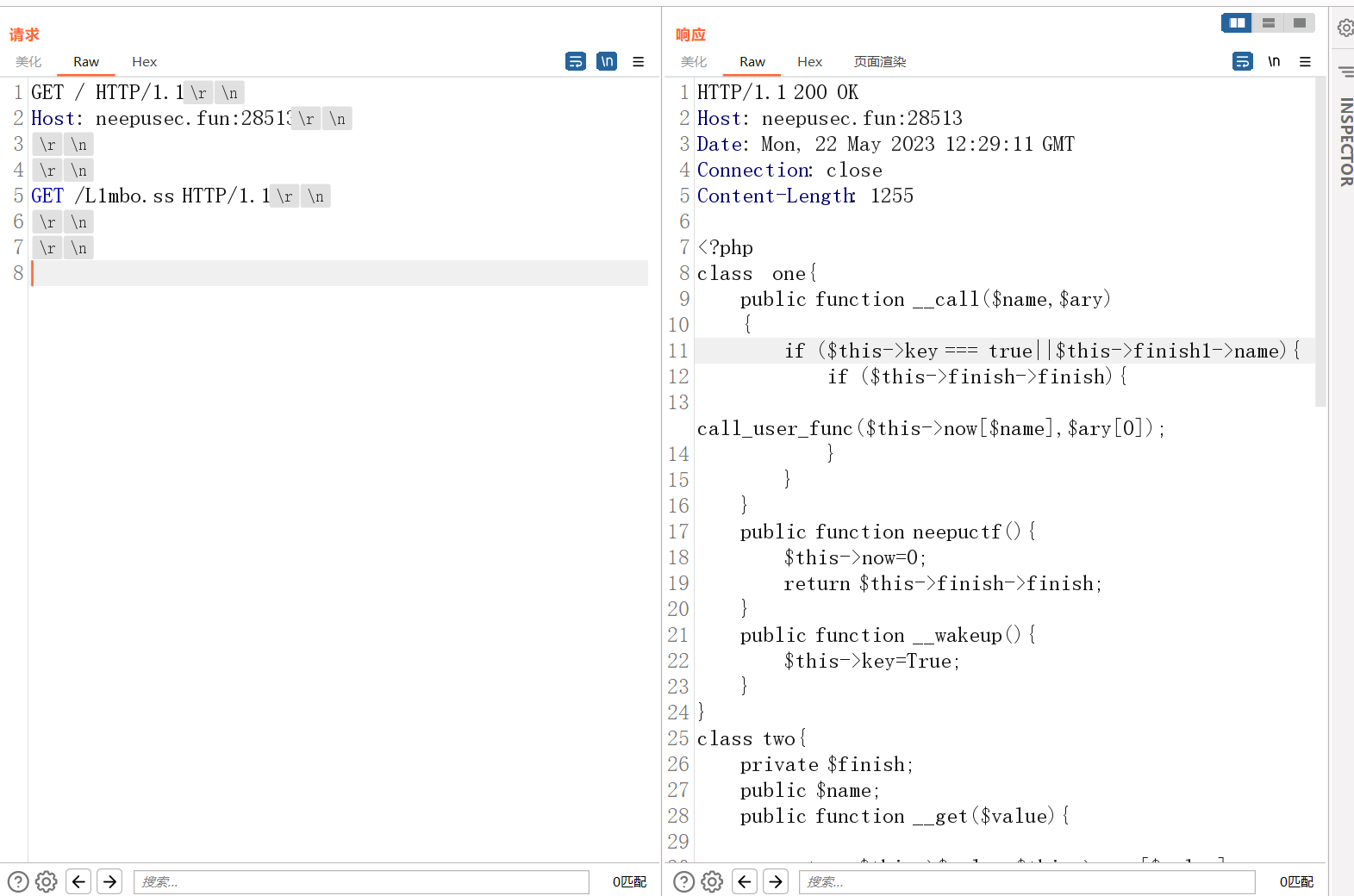Click the response panel vertical scrollbar
The width and height of the screenshot is (1354, 896).
1320,241
